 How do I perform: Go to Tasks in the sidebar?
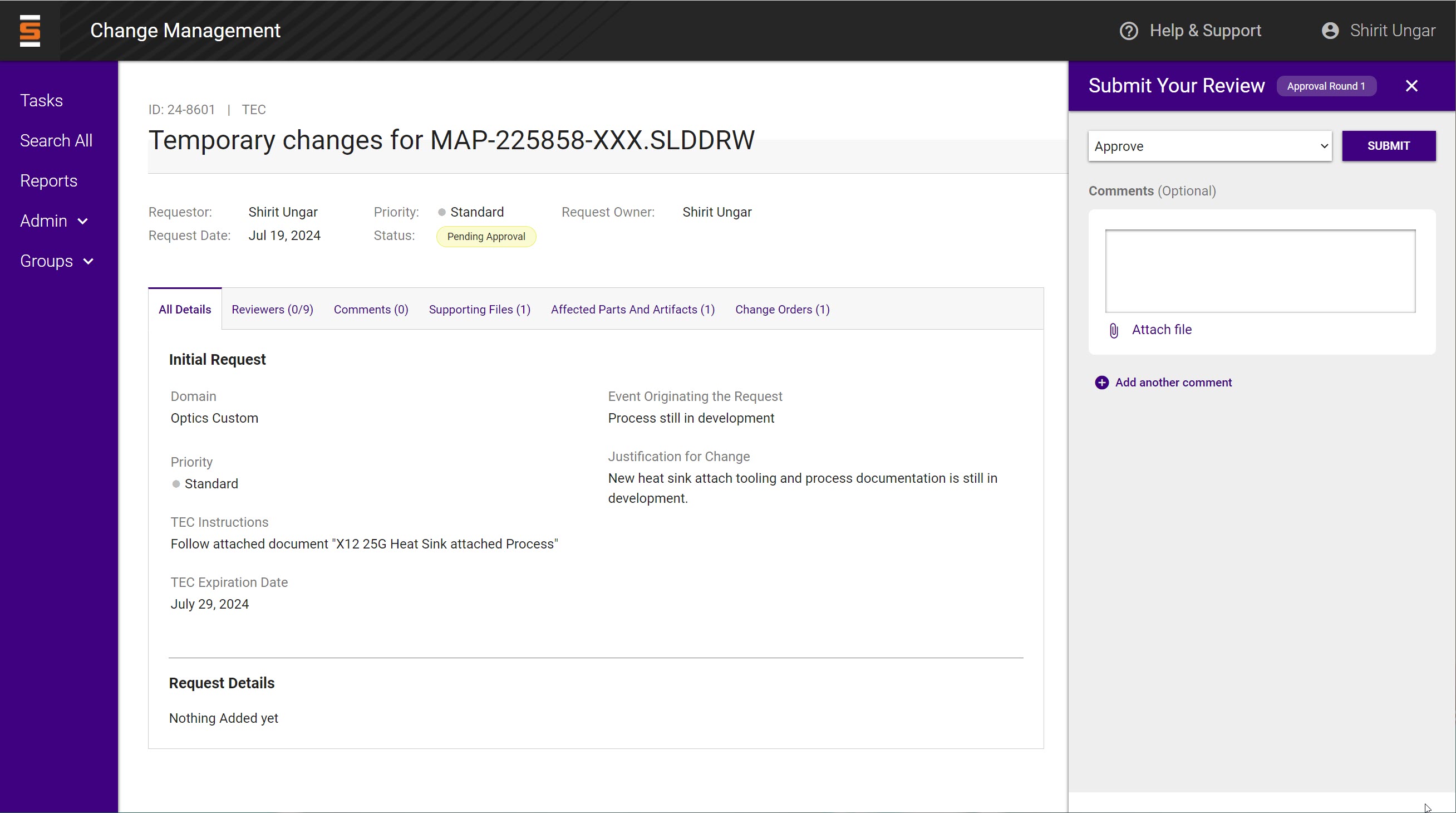point(41,101)
